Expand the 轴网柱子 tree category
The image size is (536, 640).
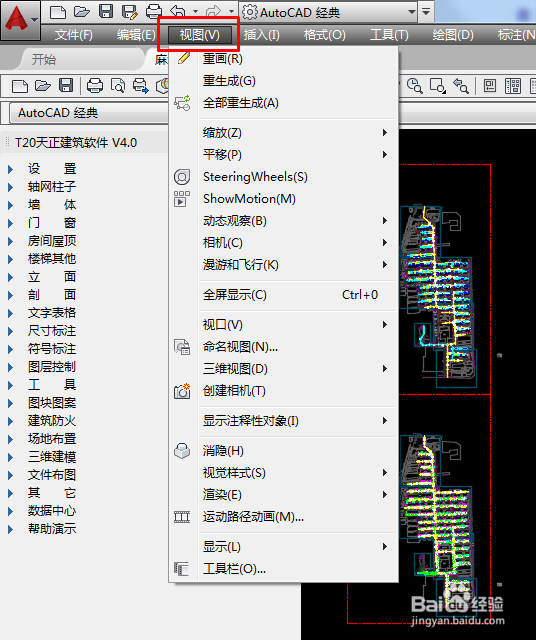click(x=11, y=187)
